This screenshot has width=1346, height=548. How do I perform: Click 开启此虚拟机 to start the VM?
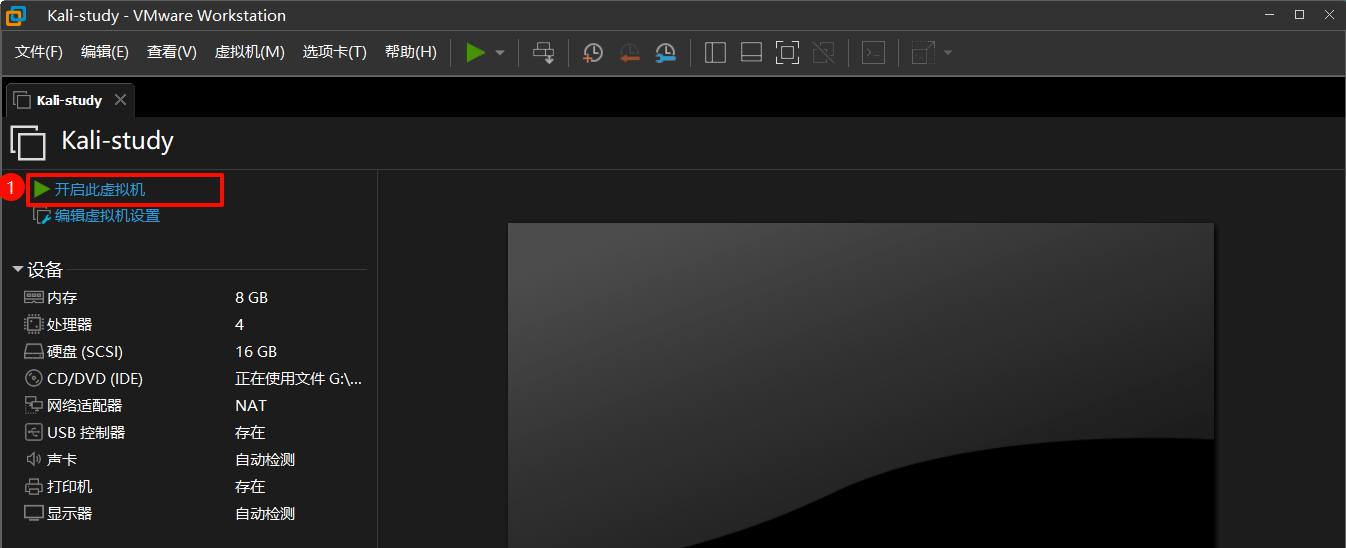(x=99, y=189)
